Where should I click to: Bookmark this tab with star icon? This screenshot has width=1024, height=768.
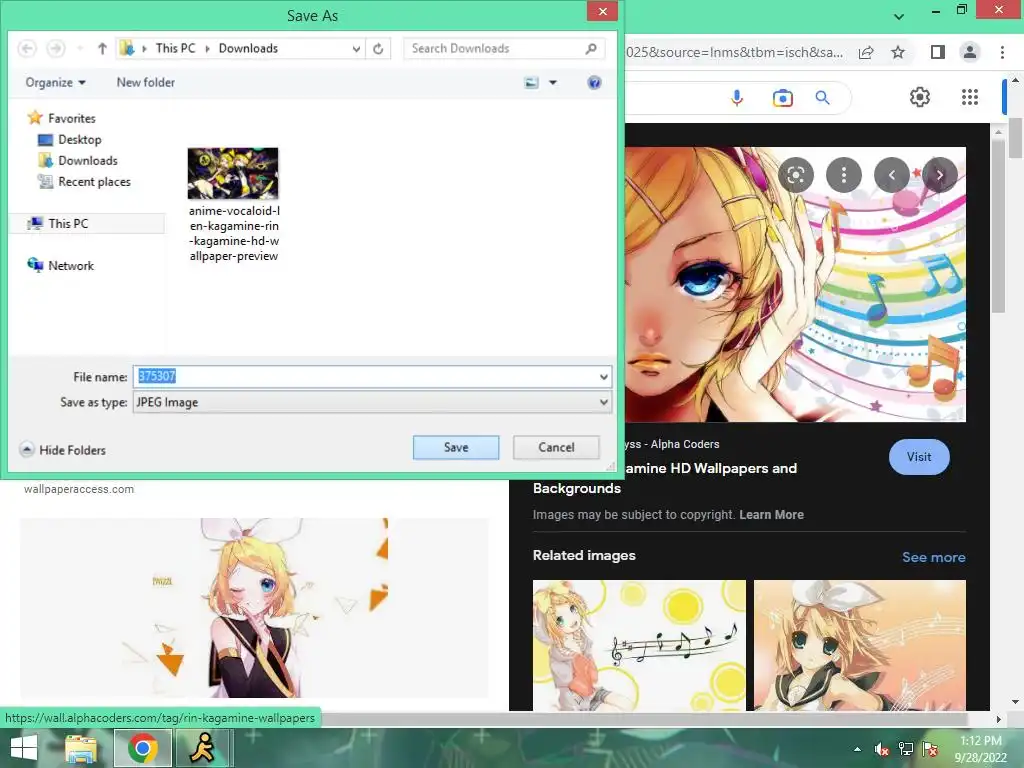(898, 52)
